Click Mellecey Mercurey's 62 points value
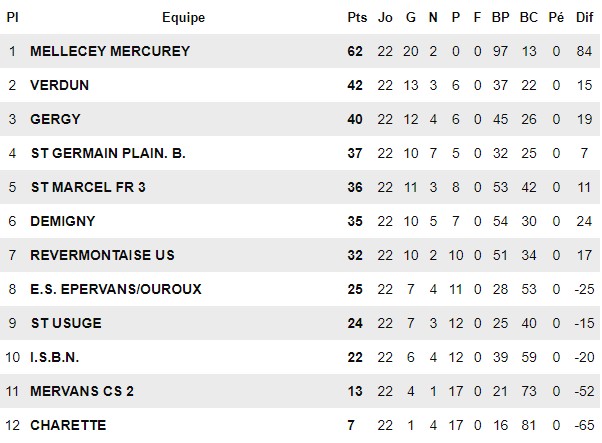The height and width of the screenshot is (443, 602). point(355,51)
